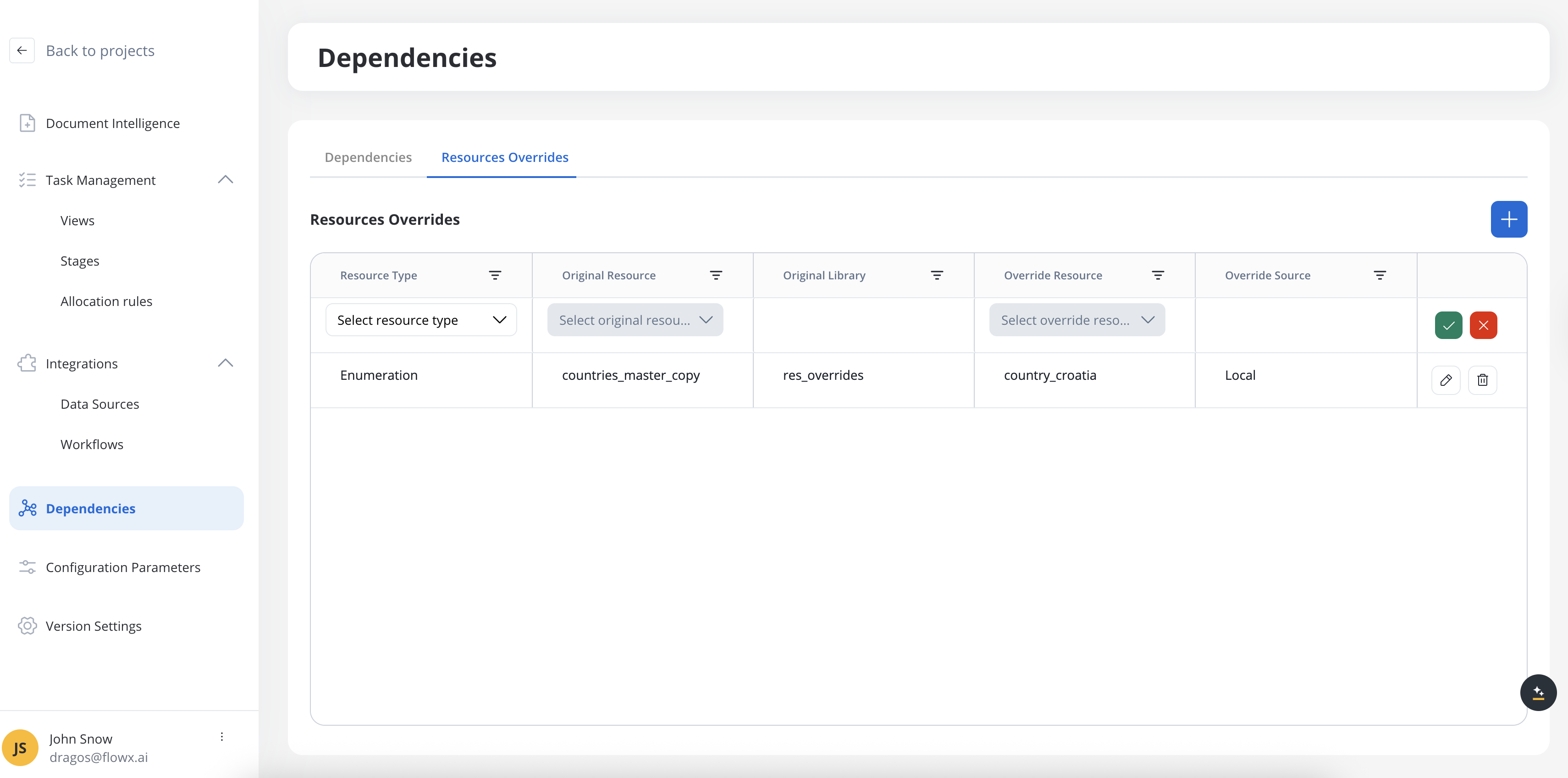Open the Select resource type dropdown
The width and height of the screenshot is (1568, 778).
[420, 320]
